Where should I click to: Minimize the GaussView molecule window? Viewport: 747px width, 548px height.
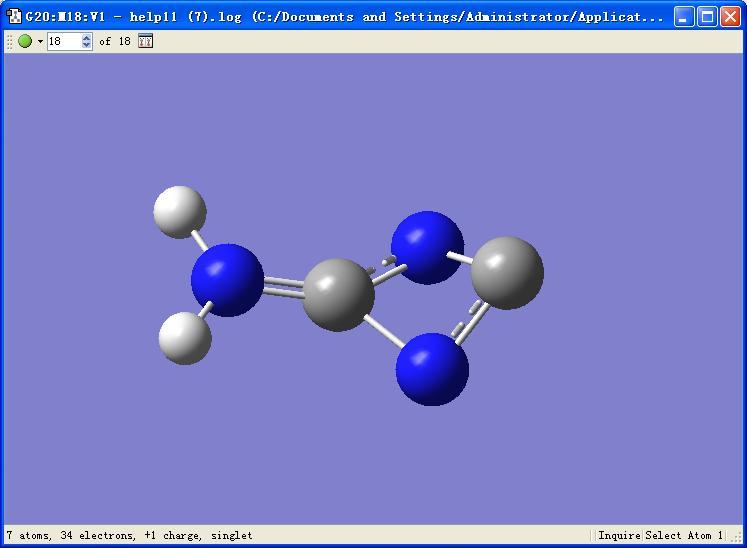(684, 17)
